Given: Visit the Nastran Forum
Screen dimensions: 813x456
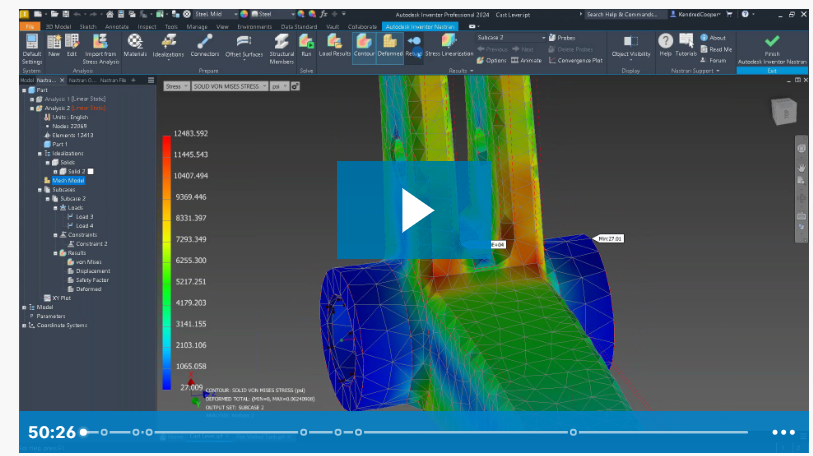Looking at the screenshot, I should point(713,61).
